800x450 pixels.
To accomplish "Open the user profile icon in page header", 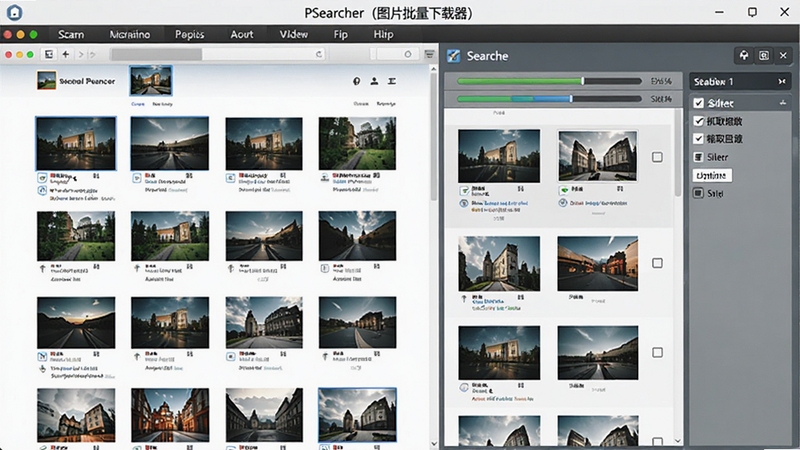I will coord(374,81).
